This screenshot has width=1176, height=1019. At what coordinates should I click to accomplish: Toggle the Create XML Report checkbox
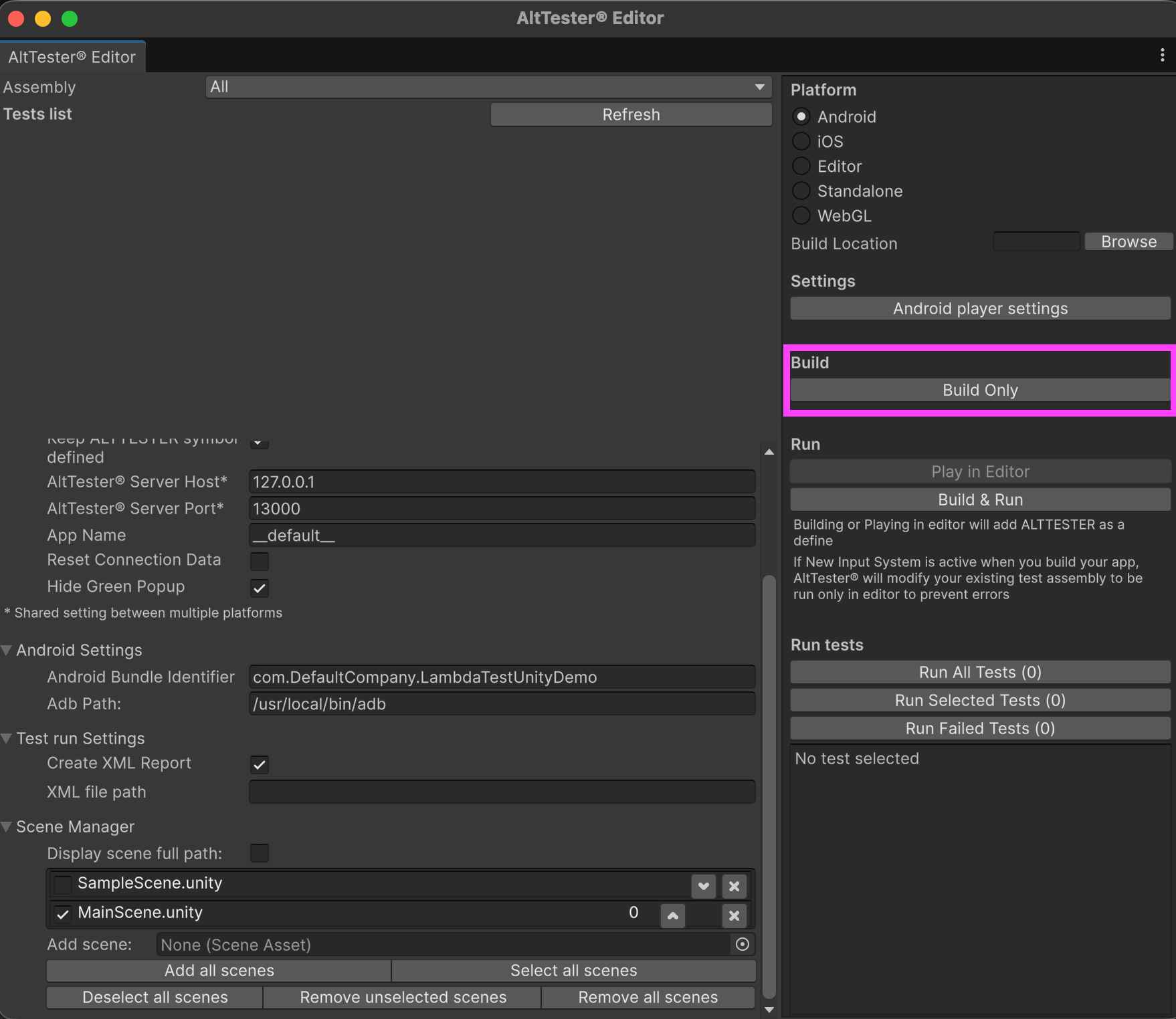point(260,764)
